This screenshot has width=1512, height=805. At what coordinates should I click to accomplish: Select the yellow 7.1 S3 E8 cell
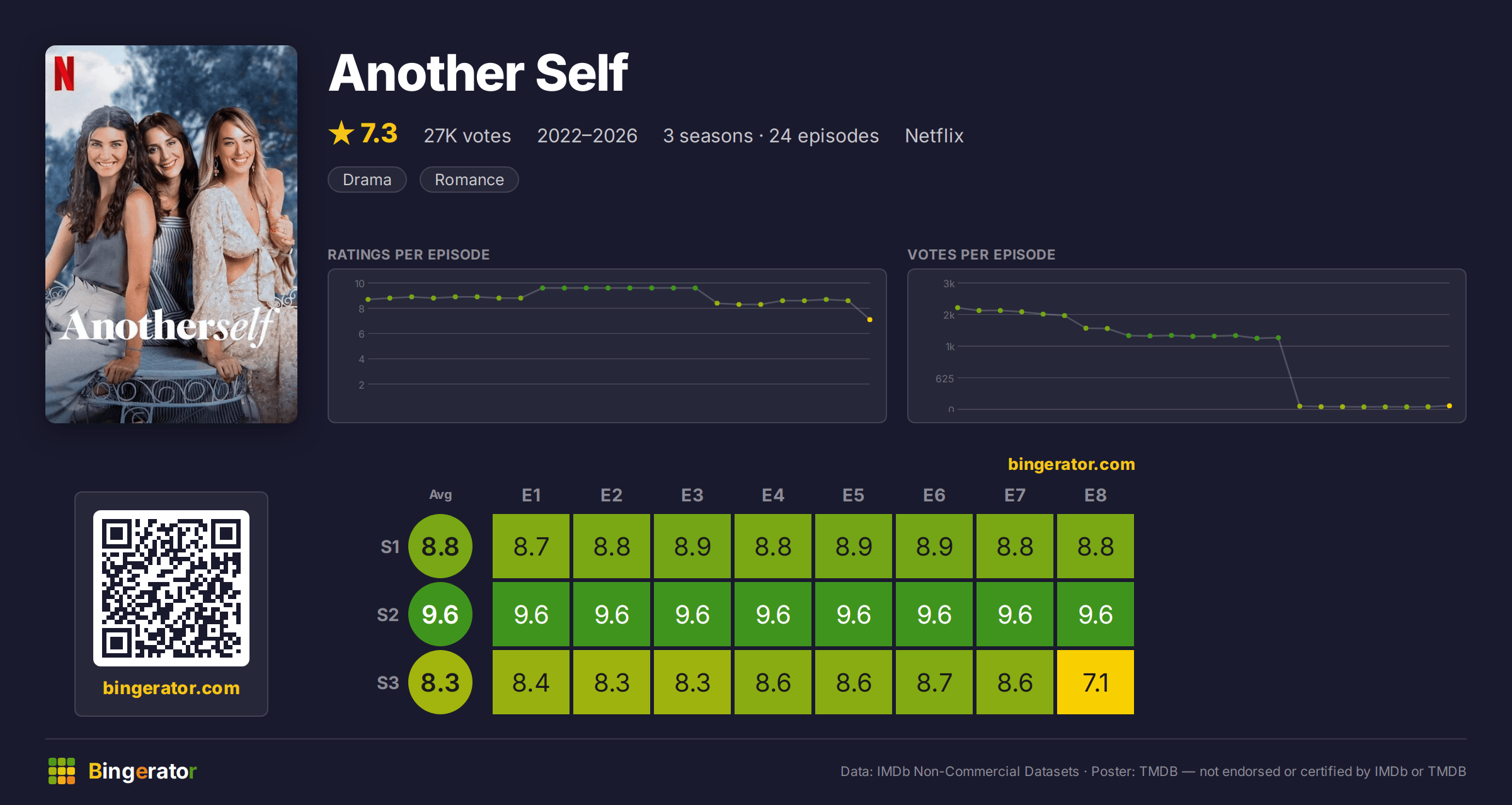pos(1096,682)
